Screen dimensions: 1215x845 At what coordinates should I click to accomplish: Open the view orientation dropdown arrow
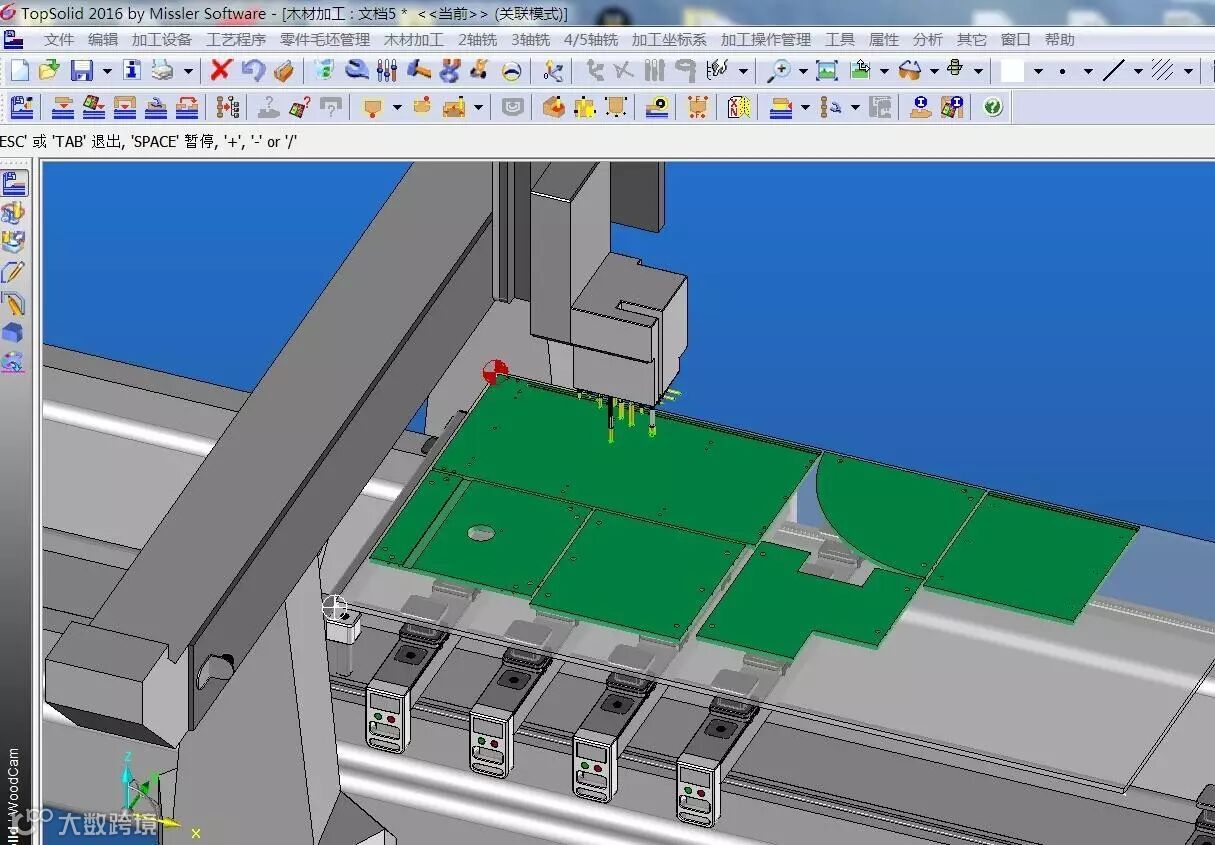[x=979, y=72]
